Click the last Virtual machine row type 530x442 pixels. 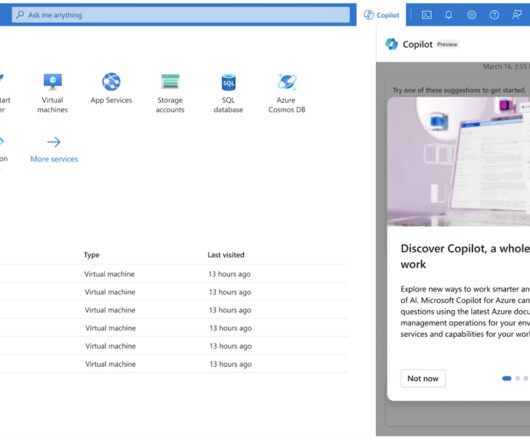pos(111,364)
